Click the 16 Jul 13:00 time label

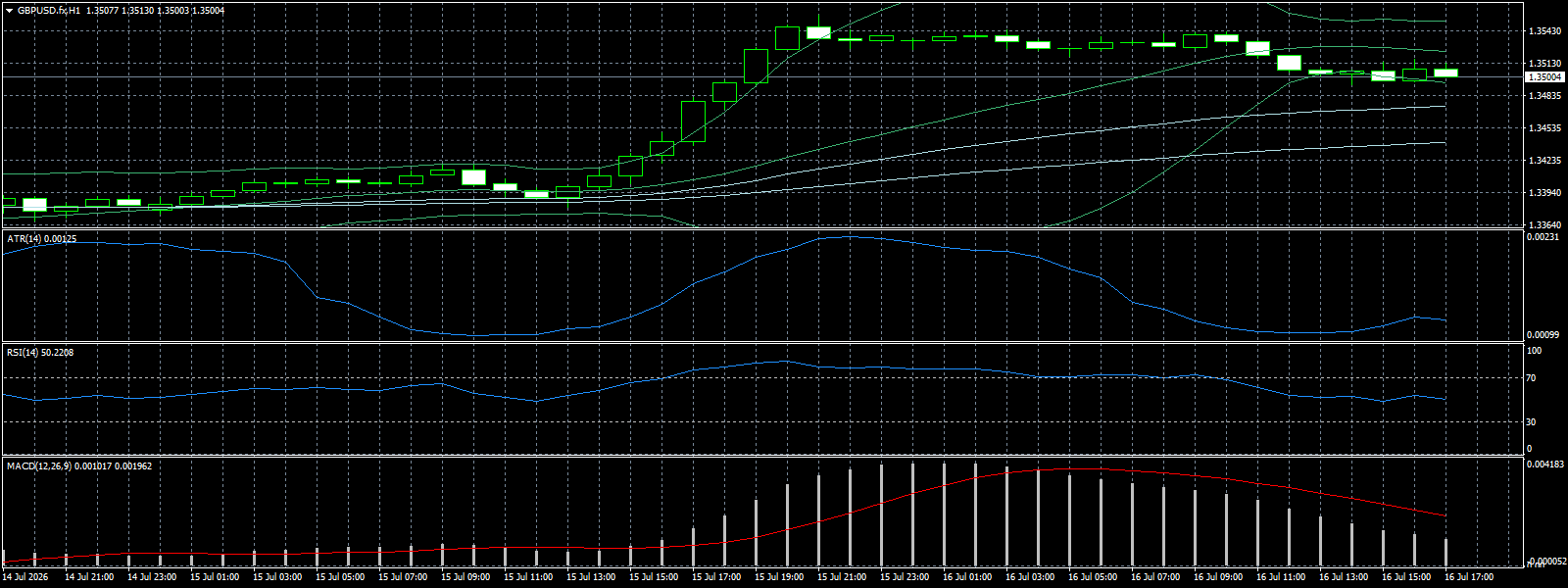[x=1343, y=577]
